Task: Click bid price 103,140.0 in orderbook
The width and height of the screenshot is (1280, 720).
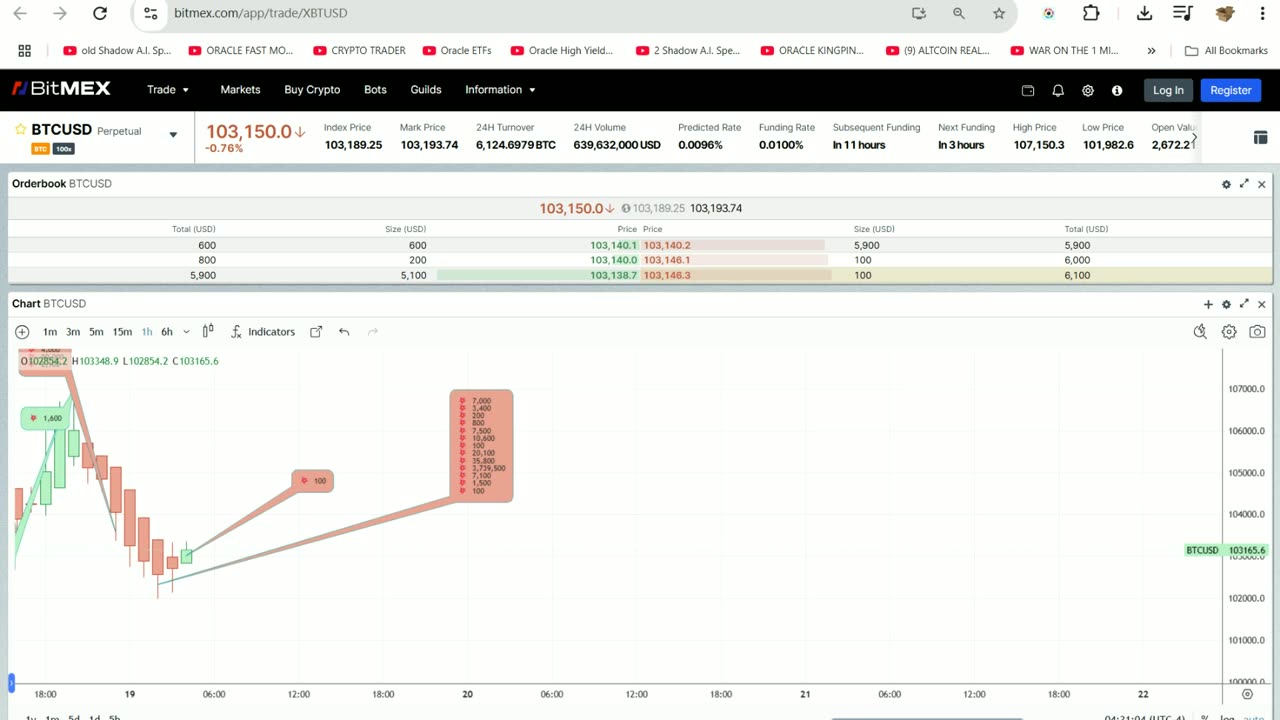Action: click(x=613, y=260)
